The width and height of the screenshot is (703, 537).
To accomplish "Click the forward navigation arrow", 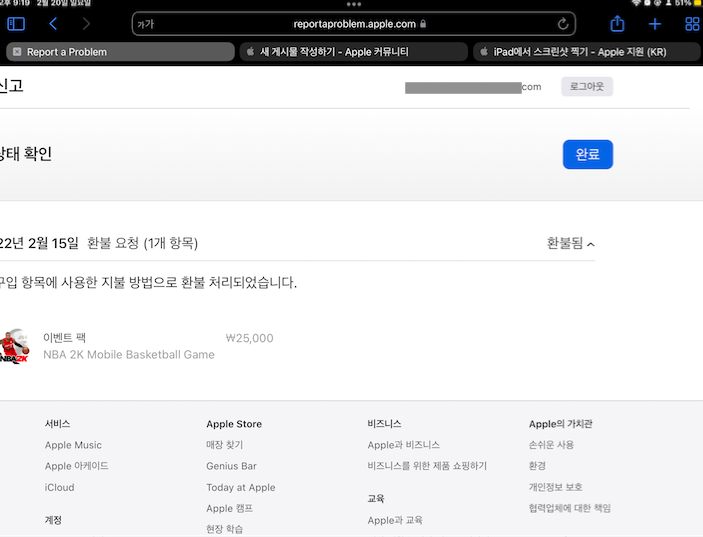I will (86, 24).
